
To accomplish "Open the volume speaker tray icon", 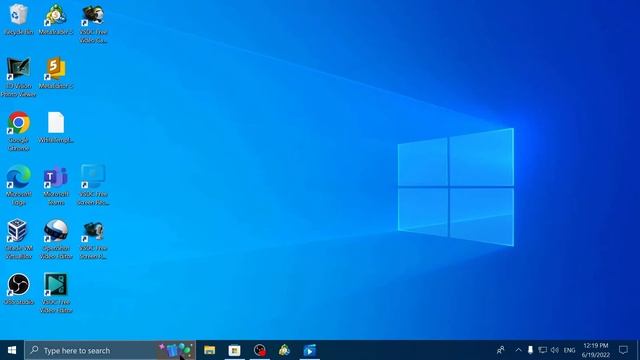I will coord(555,350).
